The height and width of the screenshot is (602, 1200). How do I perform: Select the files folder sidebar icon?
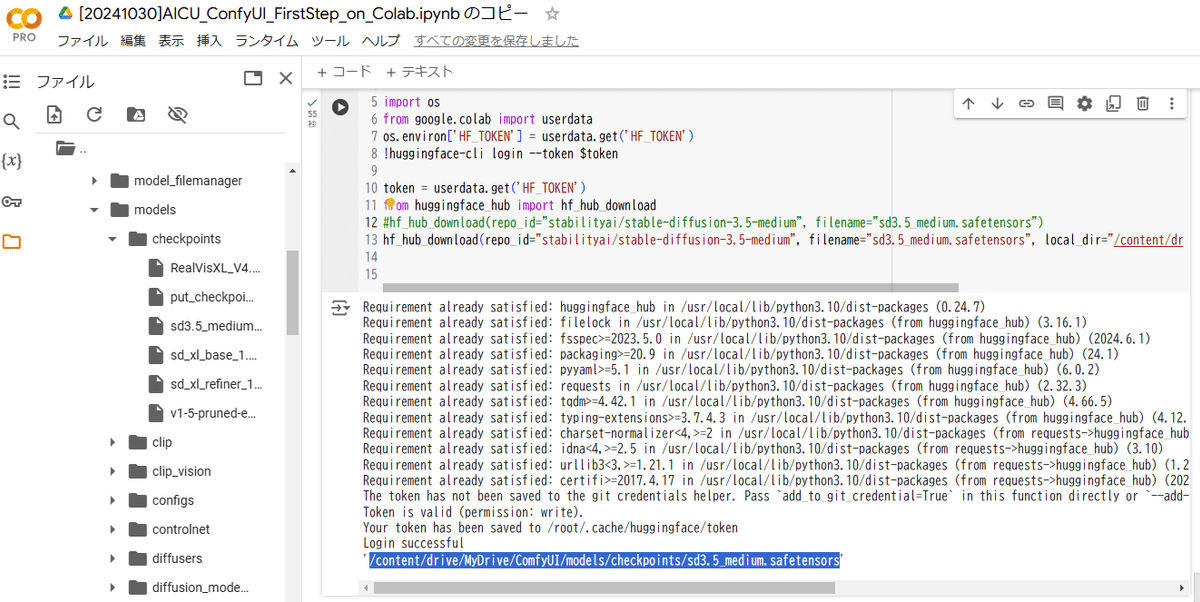click(x=12, y=241)
